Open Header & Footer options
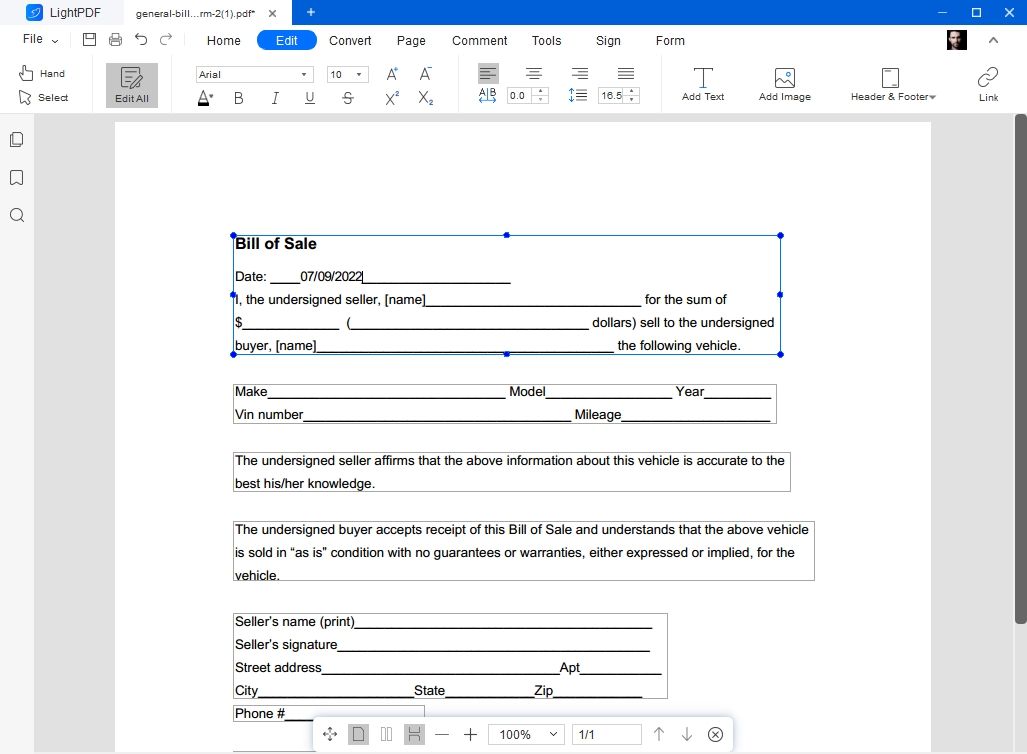1027x754 pixels. point(892,84)
